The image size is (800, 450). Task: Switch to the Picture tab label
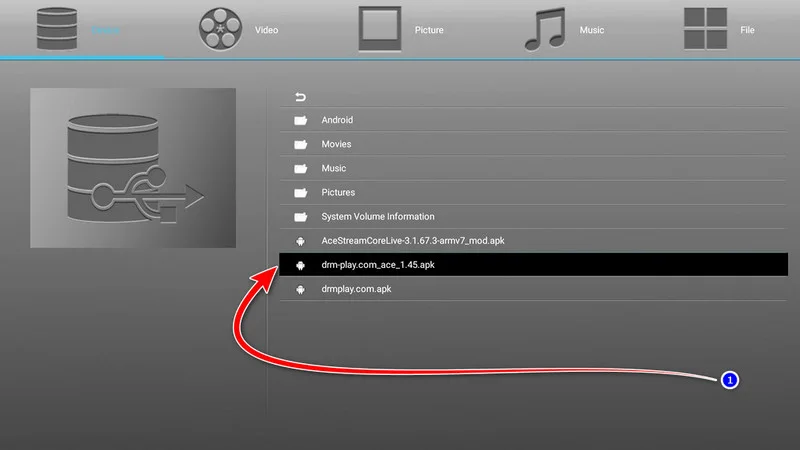429,30
